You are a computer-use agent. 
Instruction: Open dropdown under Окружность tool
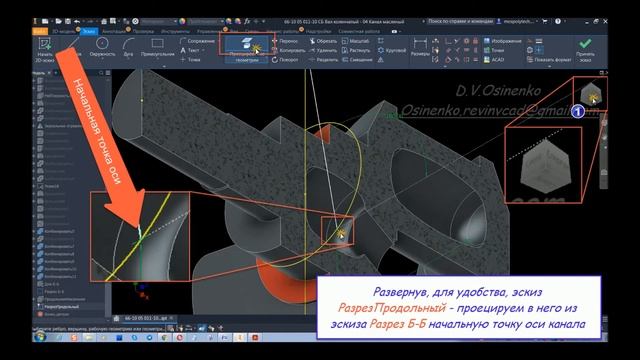coord(102,59)
